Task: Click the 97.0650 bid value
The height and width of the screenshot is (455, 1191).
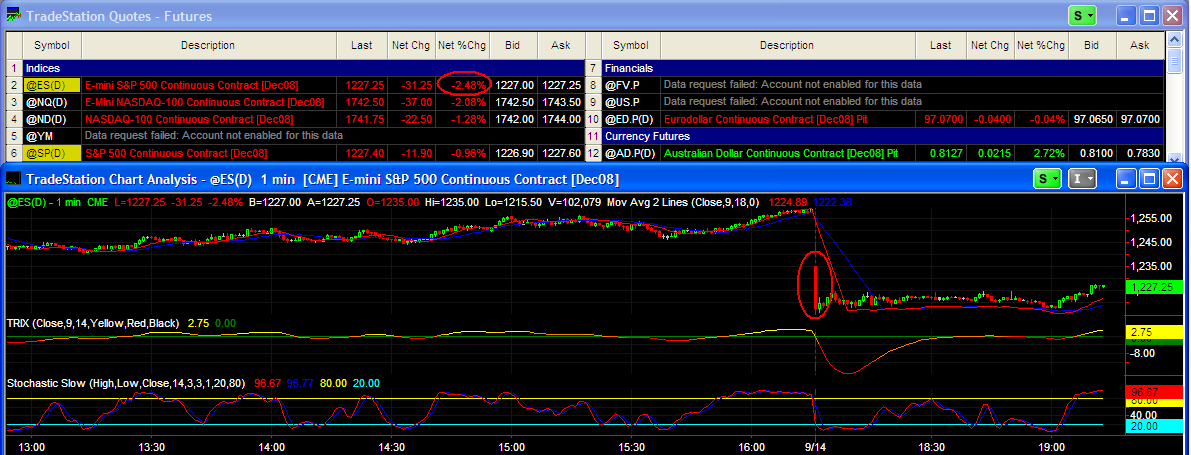Action: 1091,118
